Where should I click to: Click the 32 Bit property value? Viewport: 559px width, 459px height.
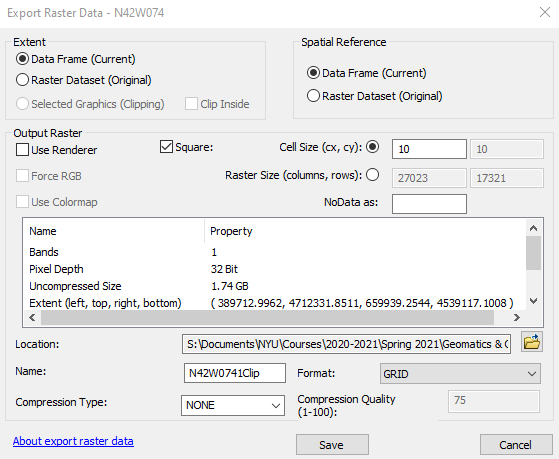tap(224, 269)
